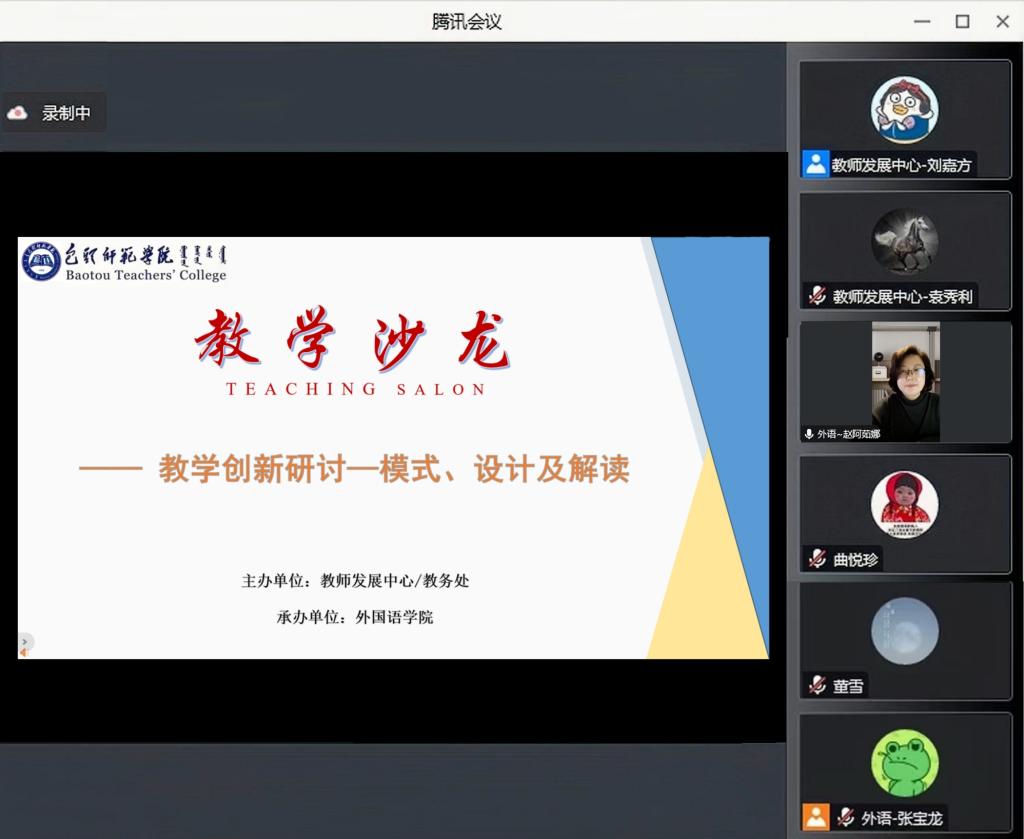The height and width of the screenshot is (839, 1024).
Task: Click the red cloud recording icon
Action: [x=17, y=114]
